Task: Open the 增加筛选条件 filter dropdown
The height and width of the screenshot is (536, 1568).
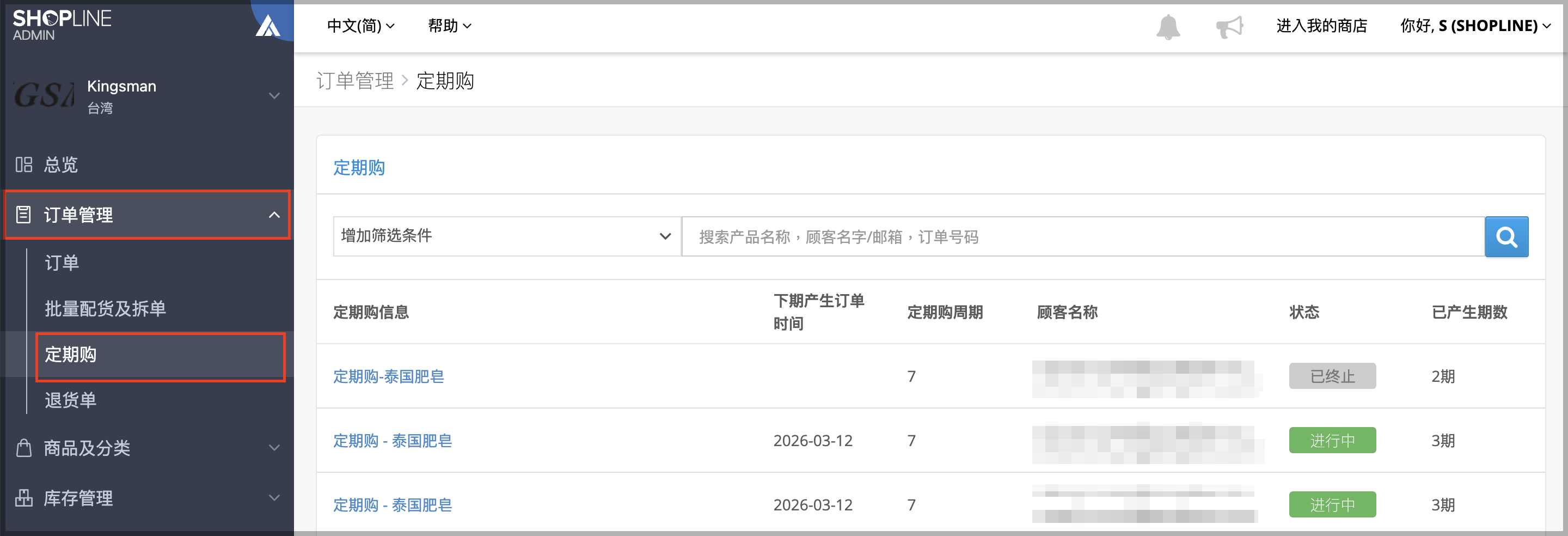Action: 506,236
